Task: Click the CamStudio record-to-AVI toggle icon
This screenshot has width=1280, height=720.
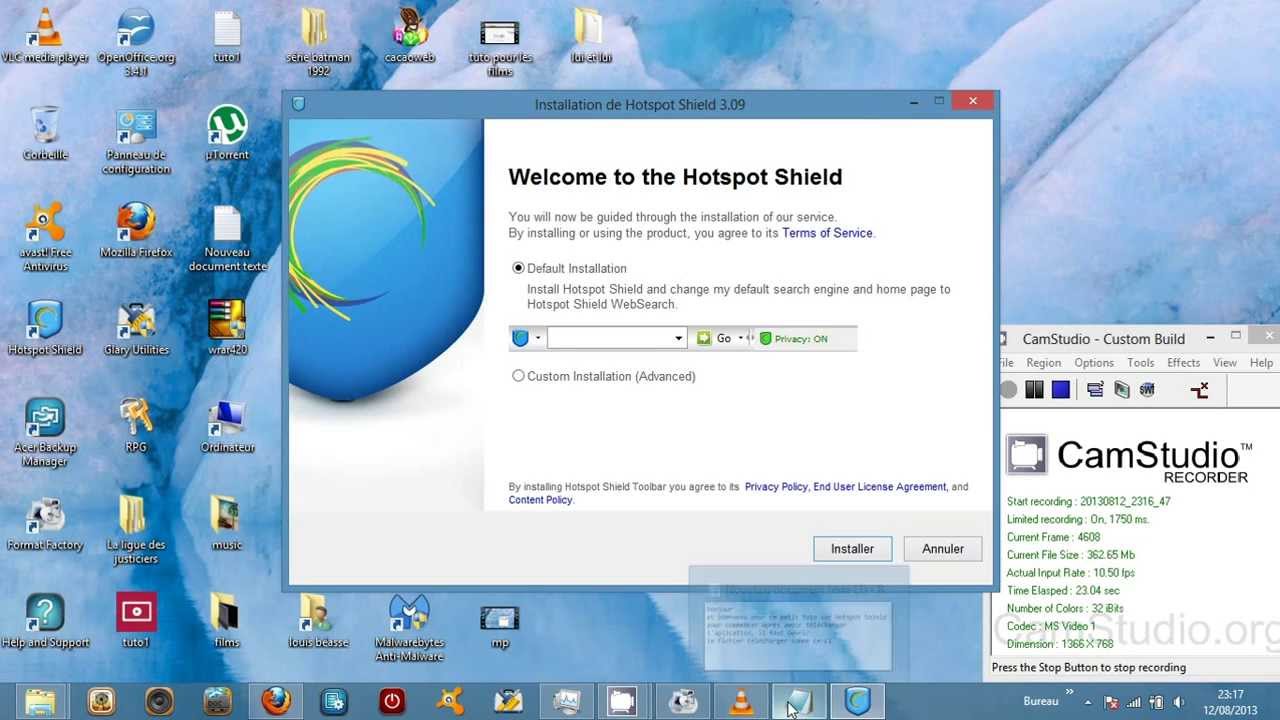Action: pos(1121,390)
